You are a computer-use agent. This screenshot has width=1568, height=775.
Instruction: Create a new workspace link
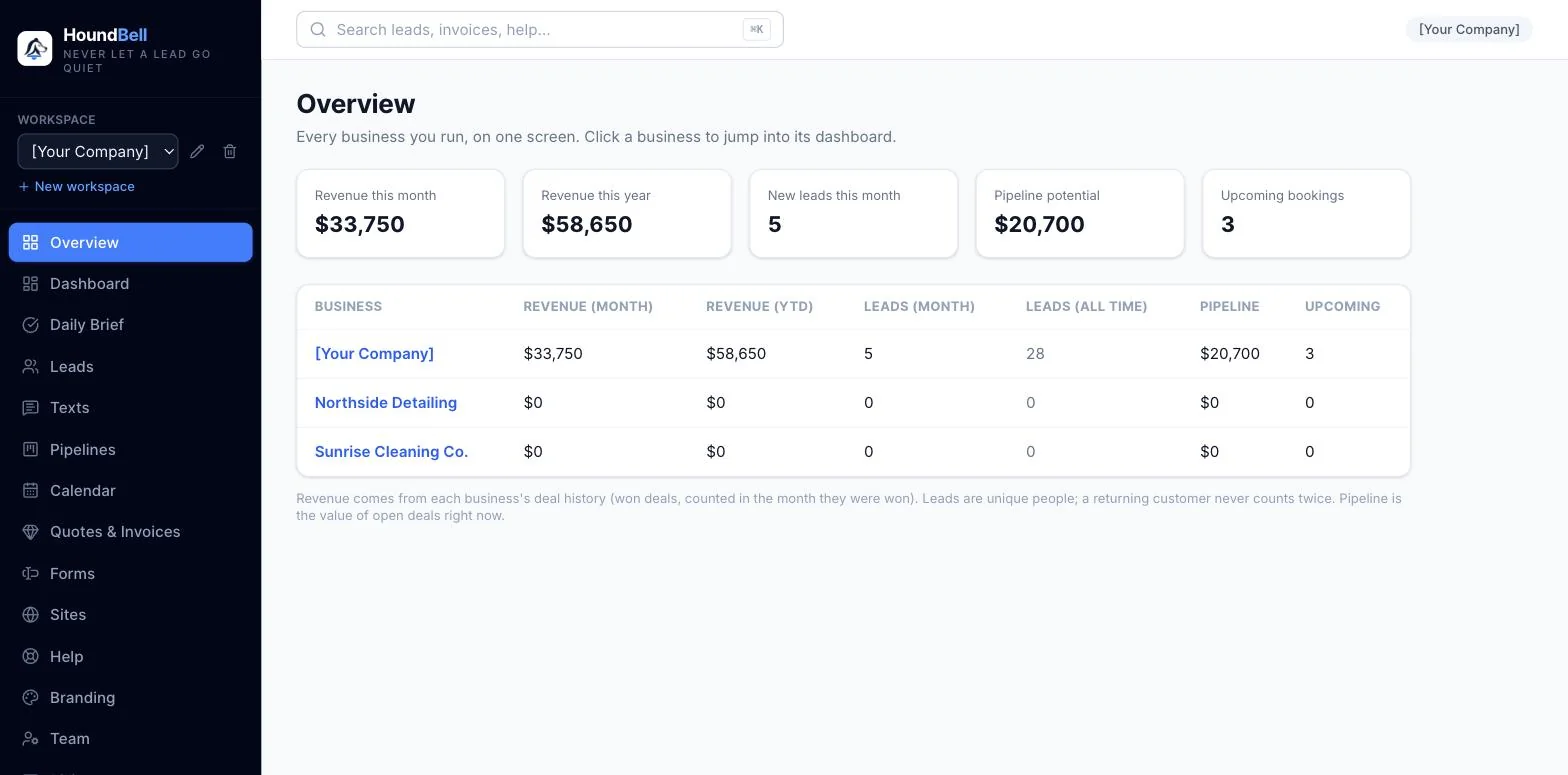click(x=77, y=186)
